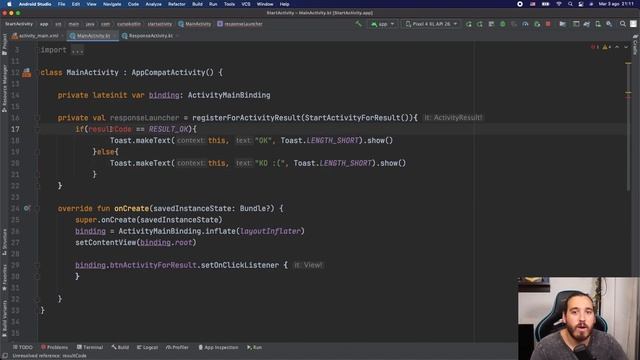
Task: Click the Run app icon in toolbar
Action: click(469, 24)
